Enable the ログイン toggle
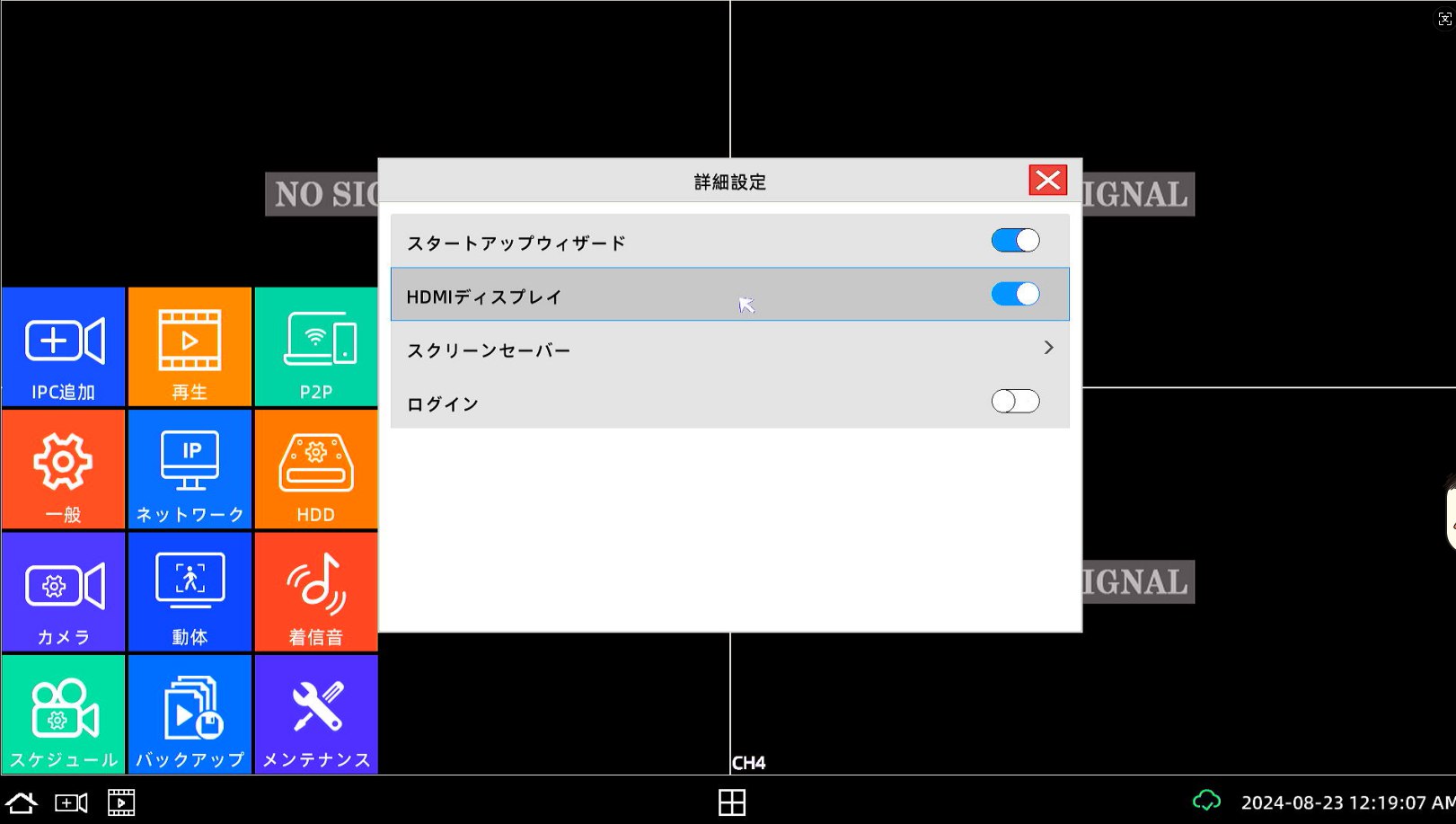 point(1015,402)
